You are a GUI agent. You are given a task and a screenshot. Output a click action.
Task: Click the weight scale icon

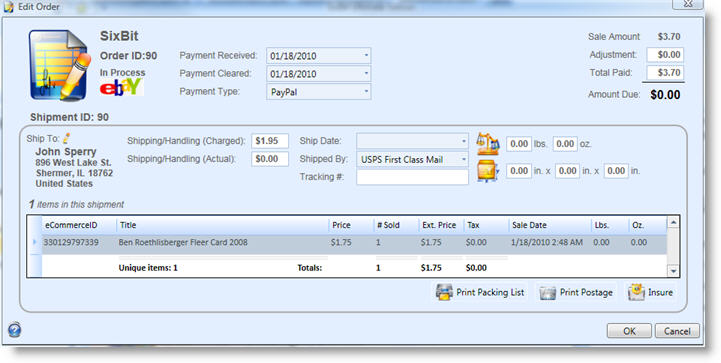488,144
